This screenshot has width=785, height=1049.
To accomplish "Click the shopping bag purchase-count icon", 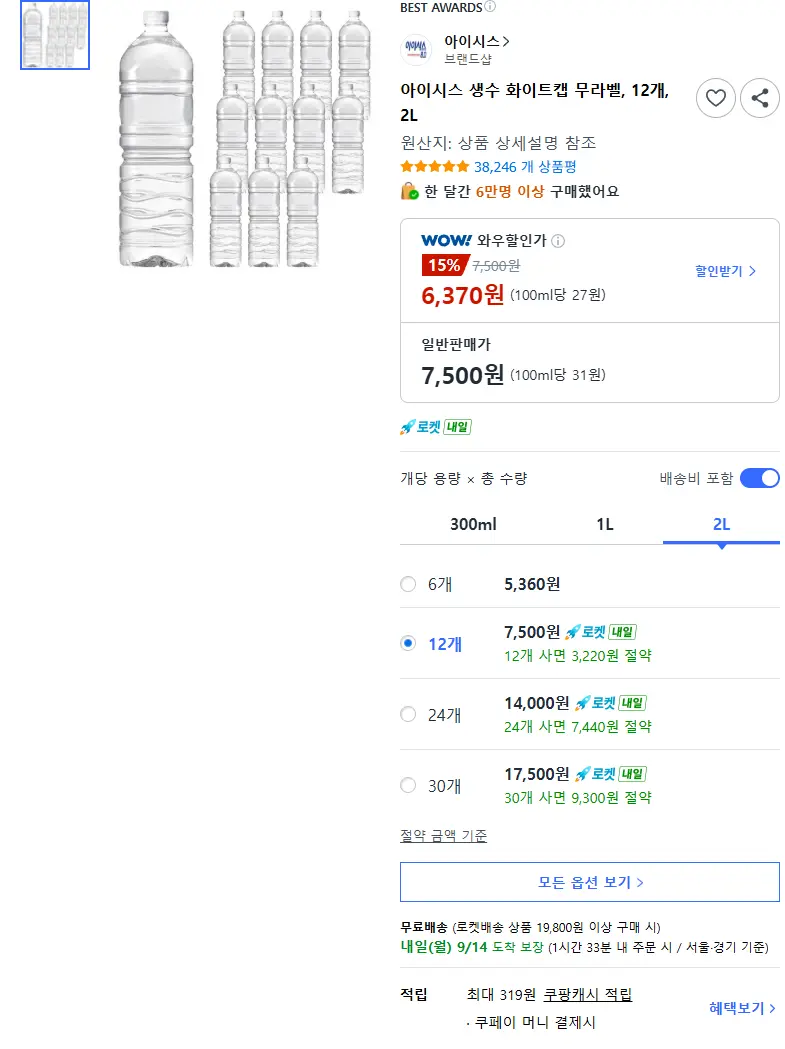I will pos(410,191).
